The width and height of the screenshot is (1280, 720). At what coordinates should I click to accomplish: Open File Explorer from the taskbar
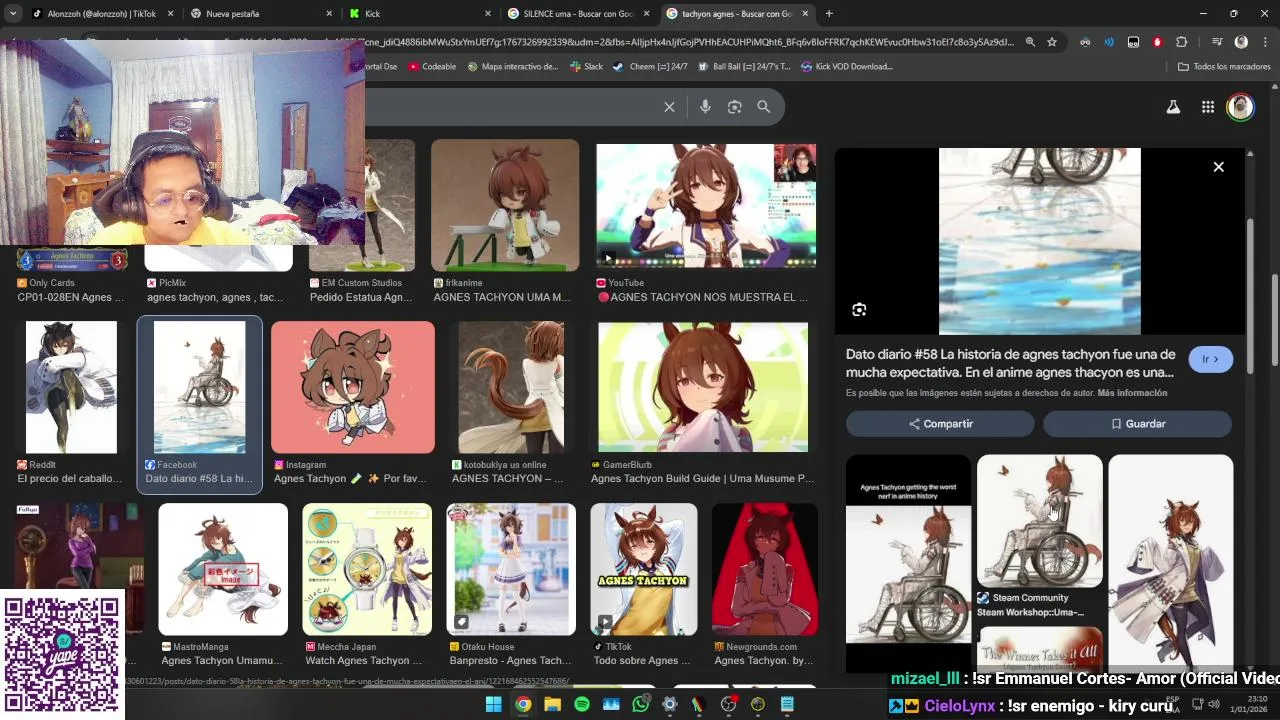pyautogui.click(x=552, y=704)
